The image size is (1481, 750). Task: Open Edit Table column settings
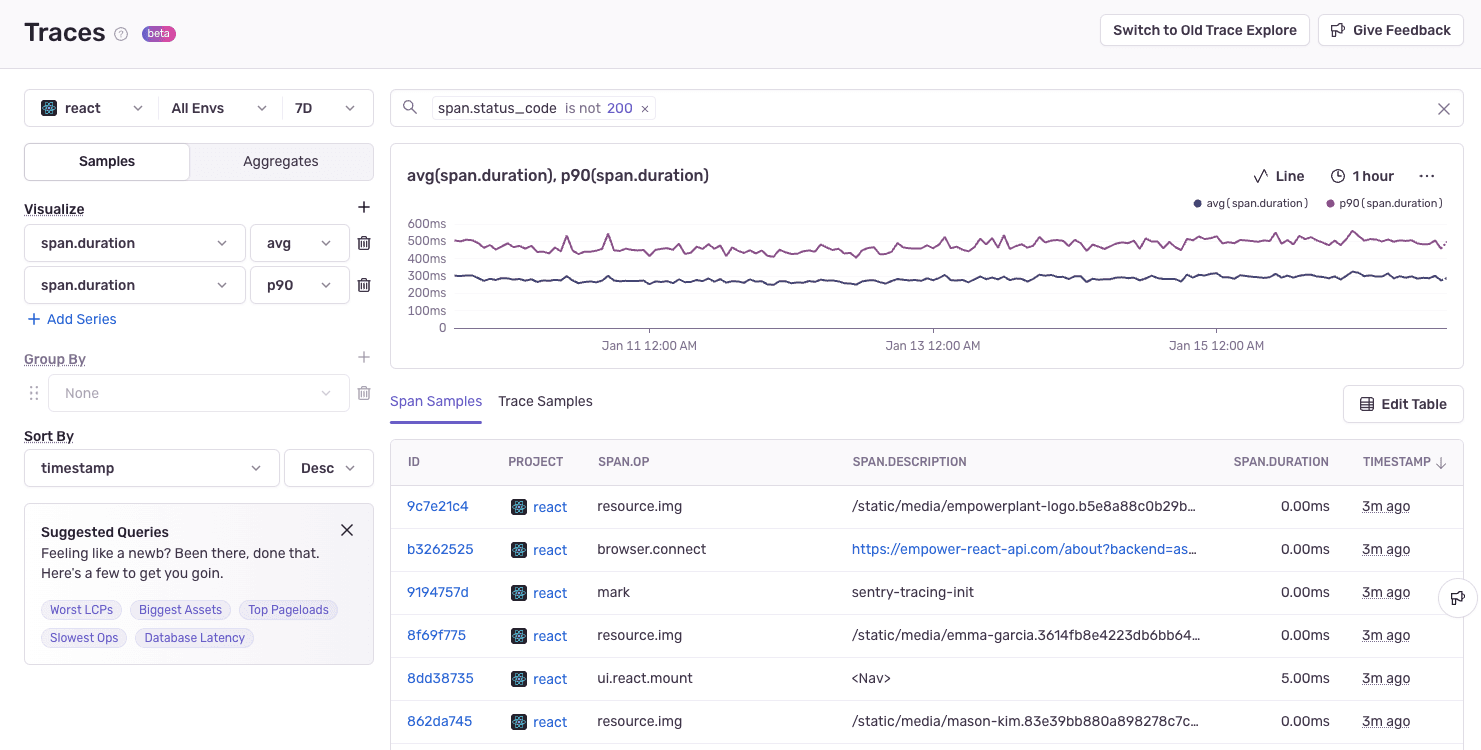pyautogui.click(x=1403, y=404)
